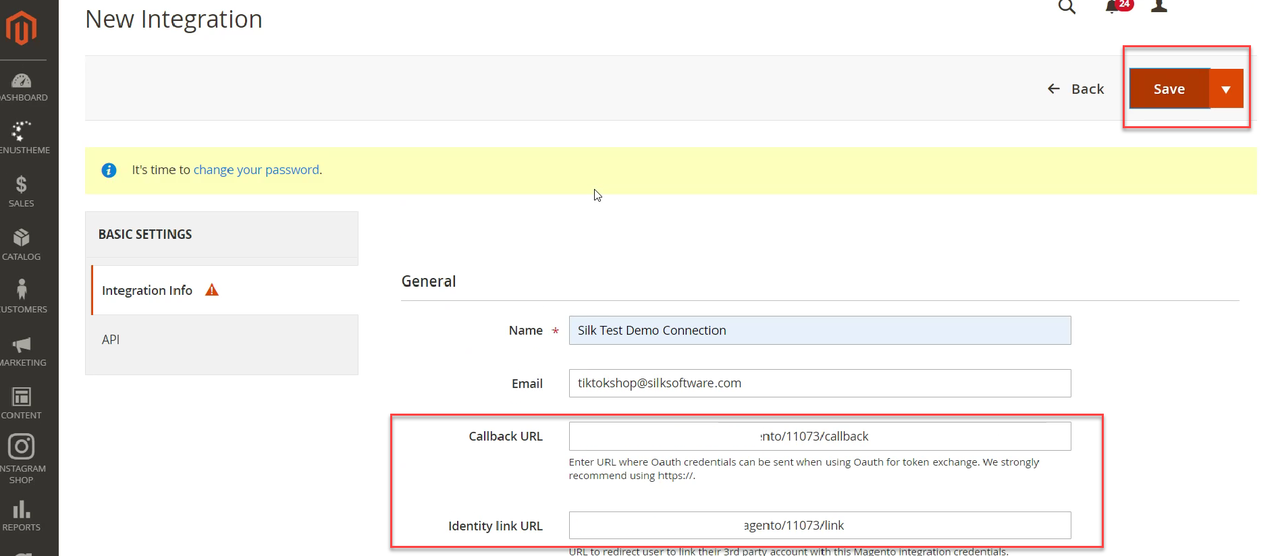Open the Reports sidebar menu
This screenshot has width=1280, height=556.
(22, 516)
